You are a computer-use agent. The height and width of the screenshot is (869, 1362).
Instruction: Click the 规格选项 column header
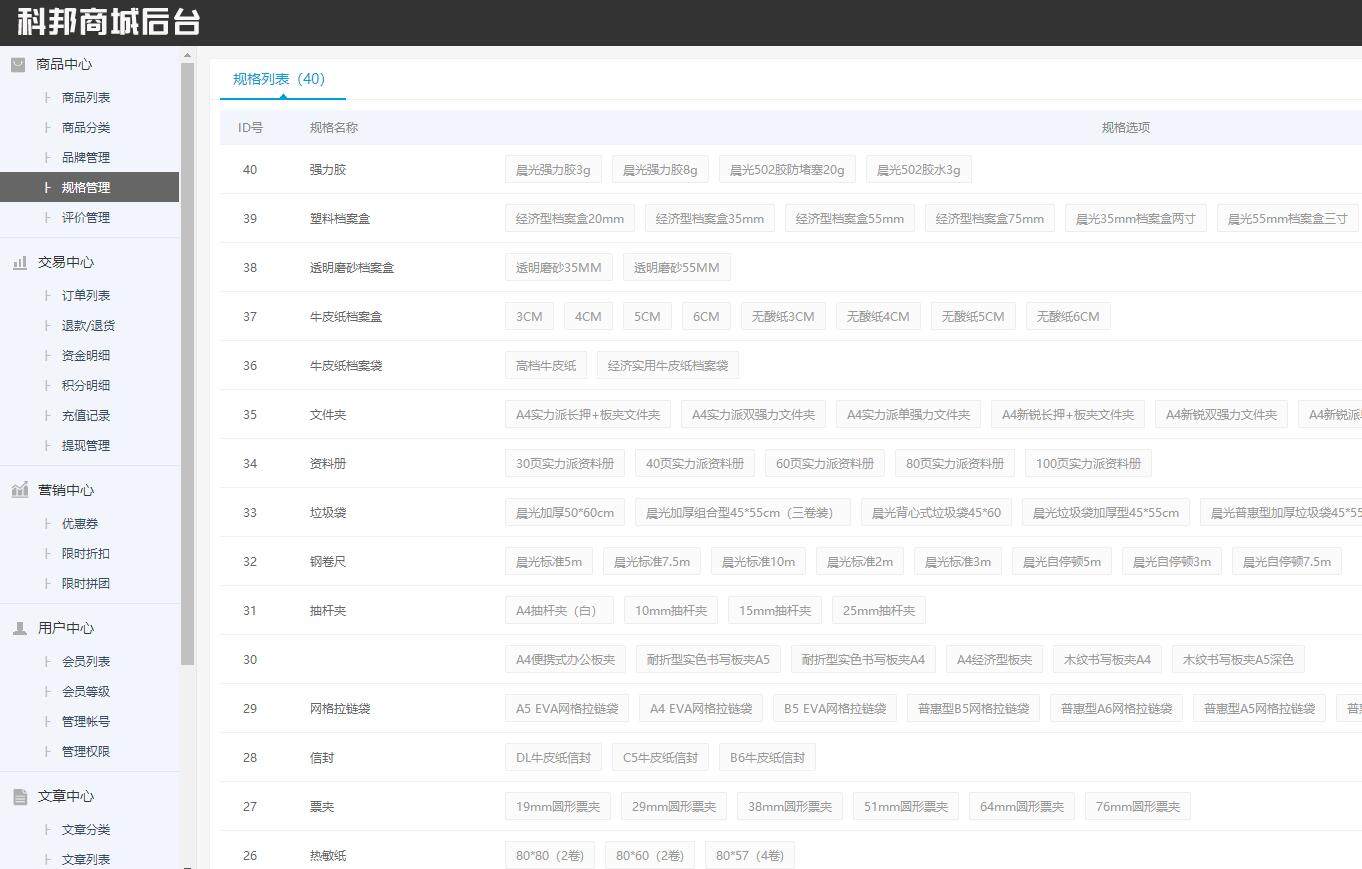(1126, 128)
